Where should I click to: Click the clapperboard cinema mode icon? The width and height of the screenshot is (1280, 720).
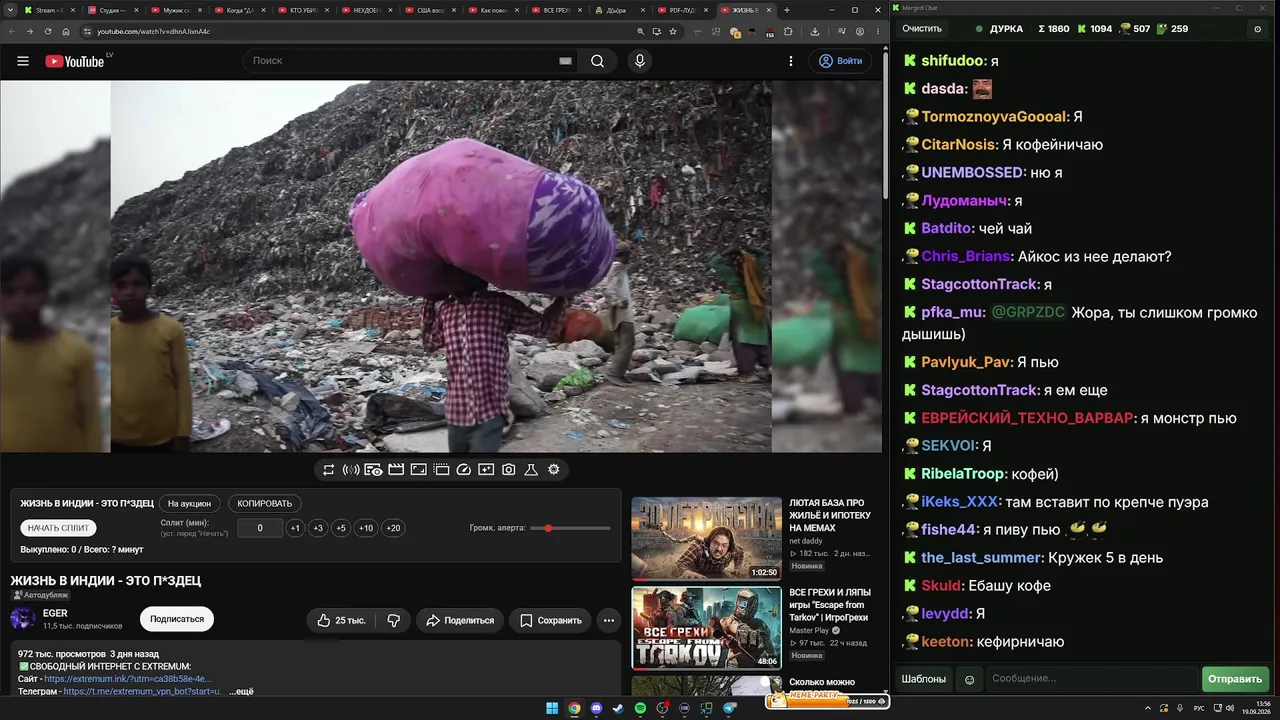pos(396,470)
